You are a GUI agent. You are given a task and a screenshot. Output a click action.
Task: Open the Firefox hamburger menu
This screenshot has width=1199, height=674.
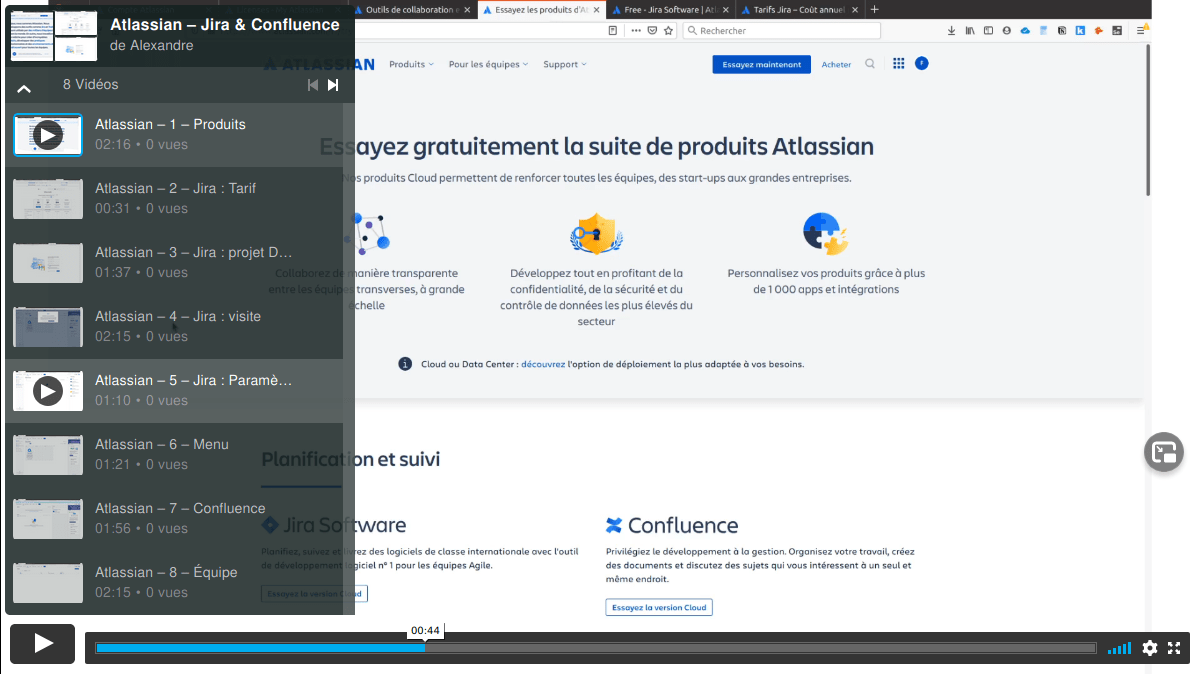tap(1141, 31)
